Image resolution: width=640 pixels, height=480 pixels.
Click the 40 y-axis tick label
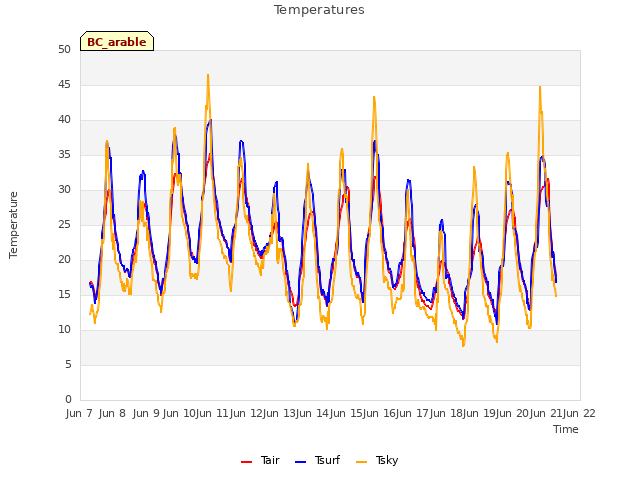[64, 120]
